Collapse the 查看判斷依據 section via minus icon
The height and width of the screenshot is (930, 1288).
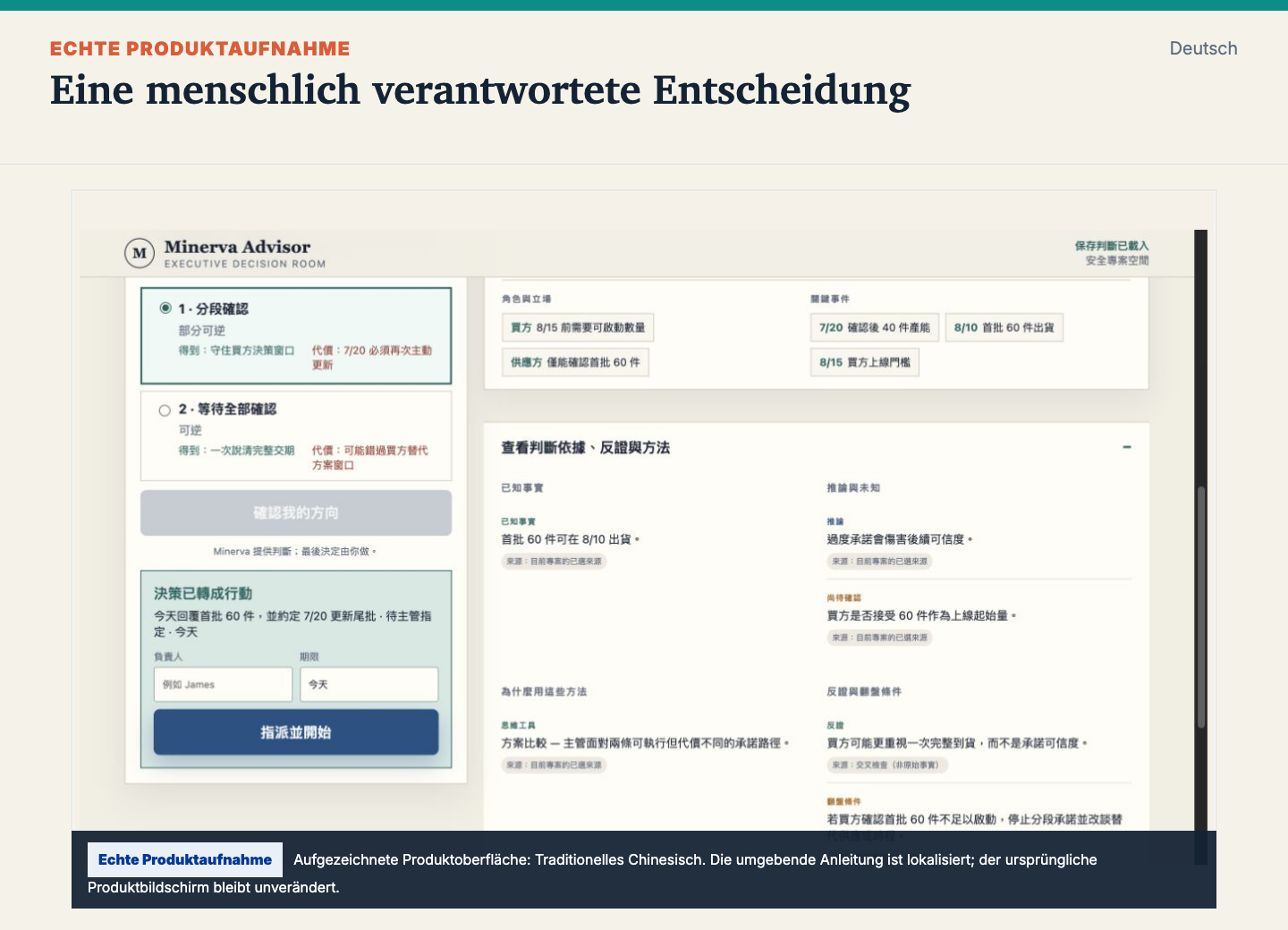pos(1127,447)
